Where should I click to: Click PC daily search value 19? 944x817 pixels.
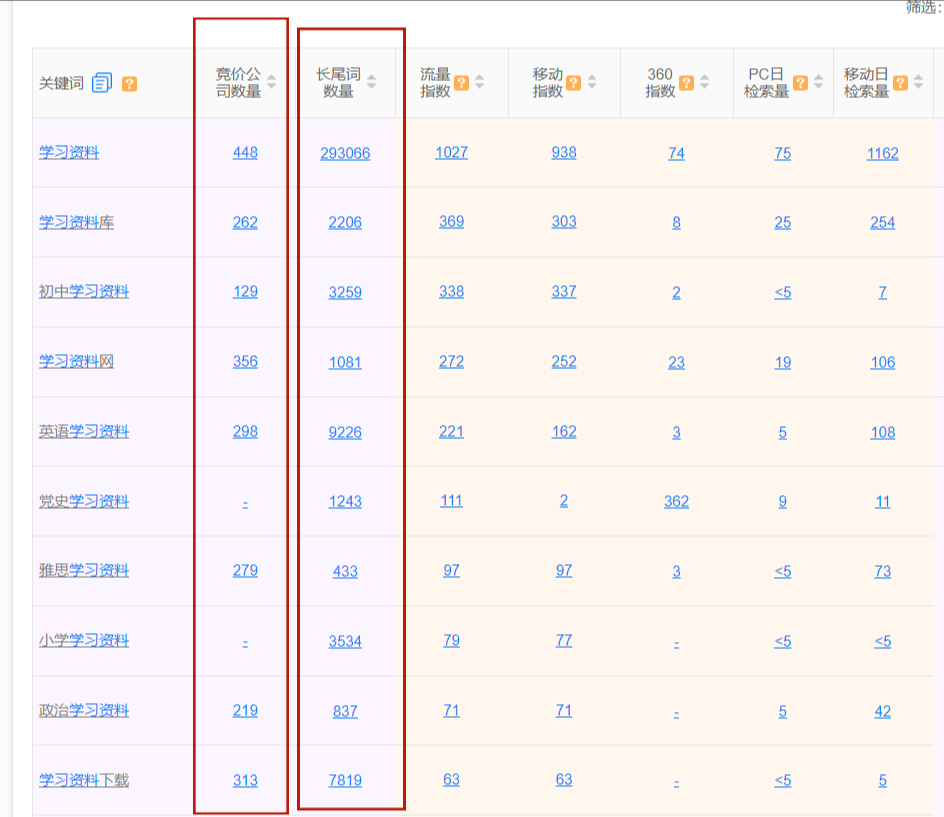783,362
